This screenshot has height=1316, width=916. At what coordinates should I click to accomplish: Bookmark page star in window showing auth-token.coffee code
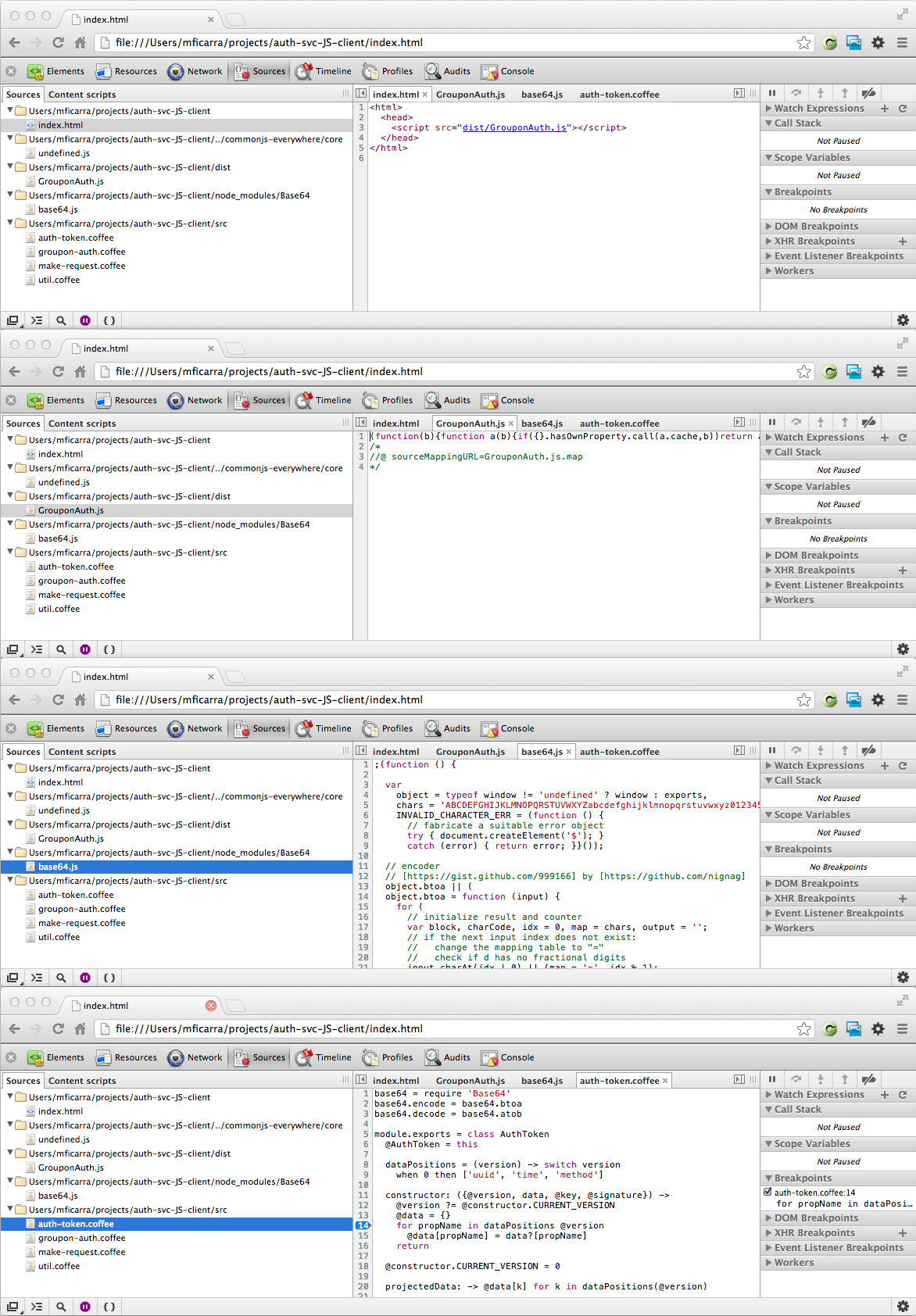point(803,1029)
